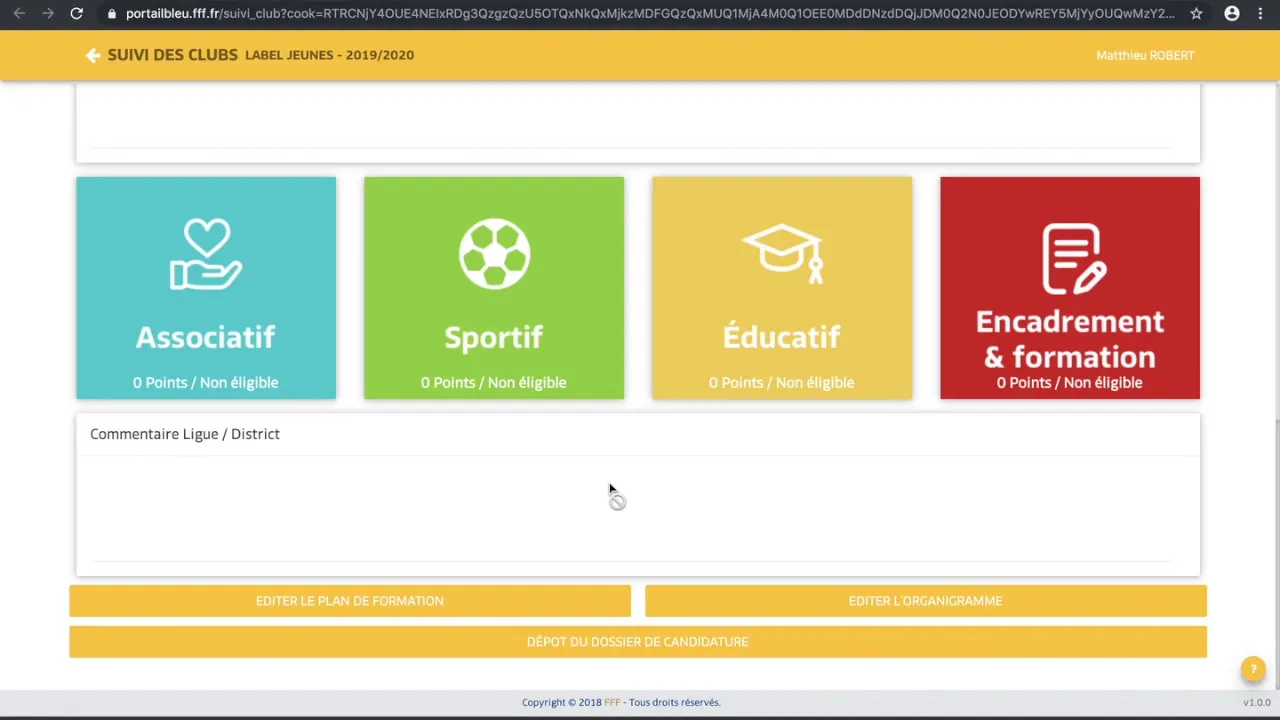Click the heart-in-hand Associatif icon
This screenshot has height=720, width=1280.
[206, 255]
